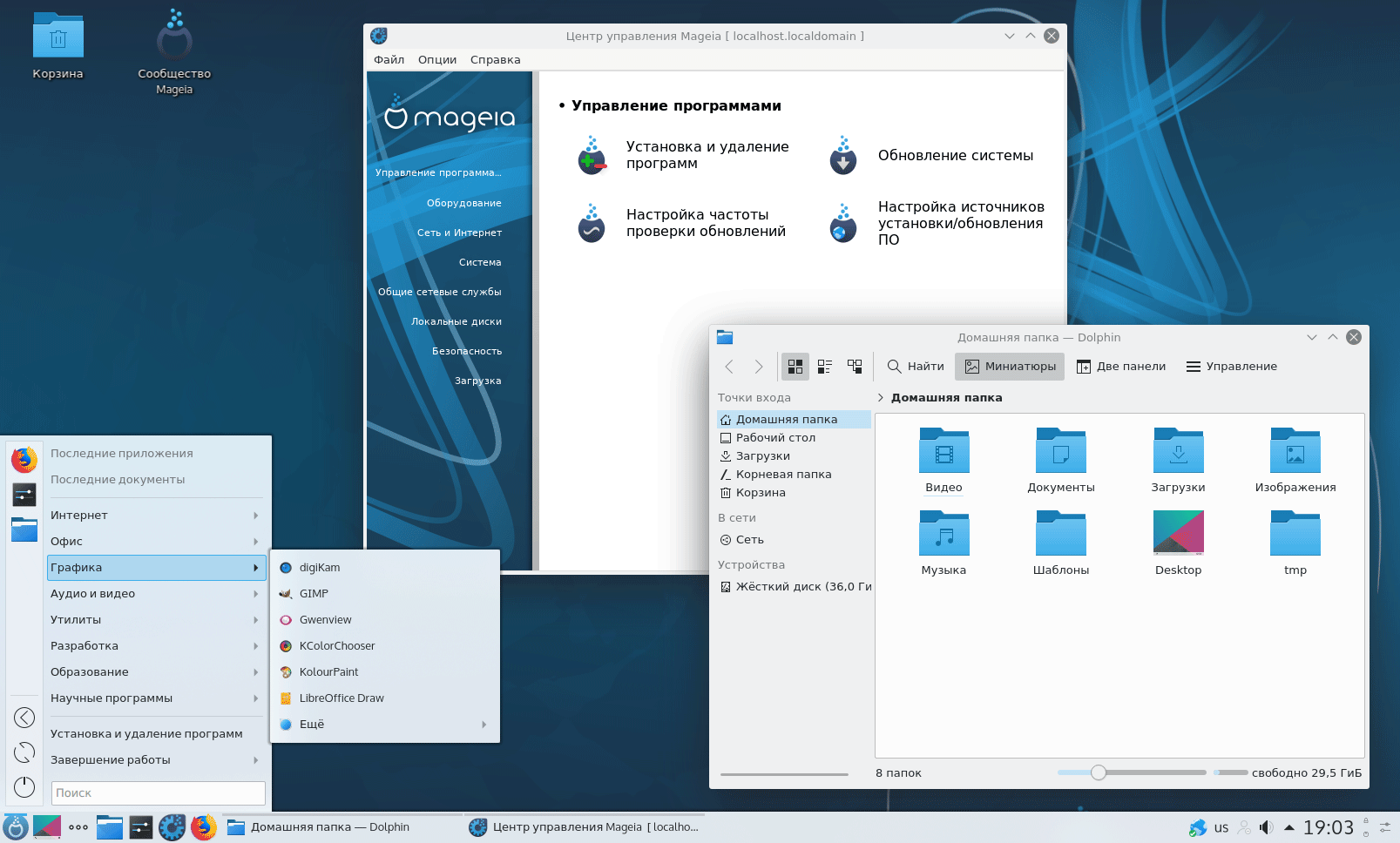Select icons view mode in Dolphin
Viewport: 1400px width, 843px height.
point(795,367)
